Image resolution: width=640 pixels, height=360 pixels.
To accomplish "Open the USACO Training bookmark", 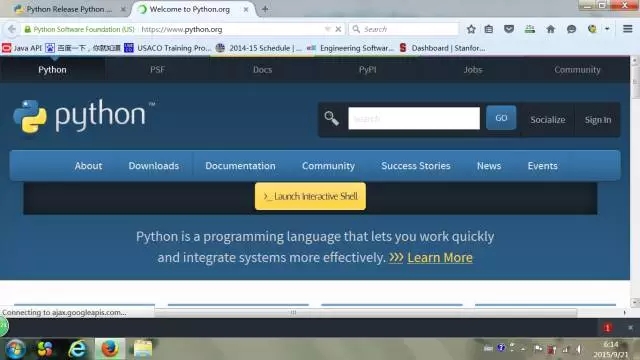I will tap(167, 48).
